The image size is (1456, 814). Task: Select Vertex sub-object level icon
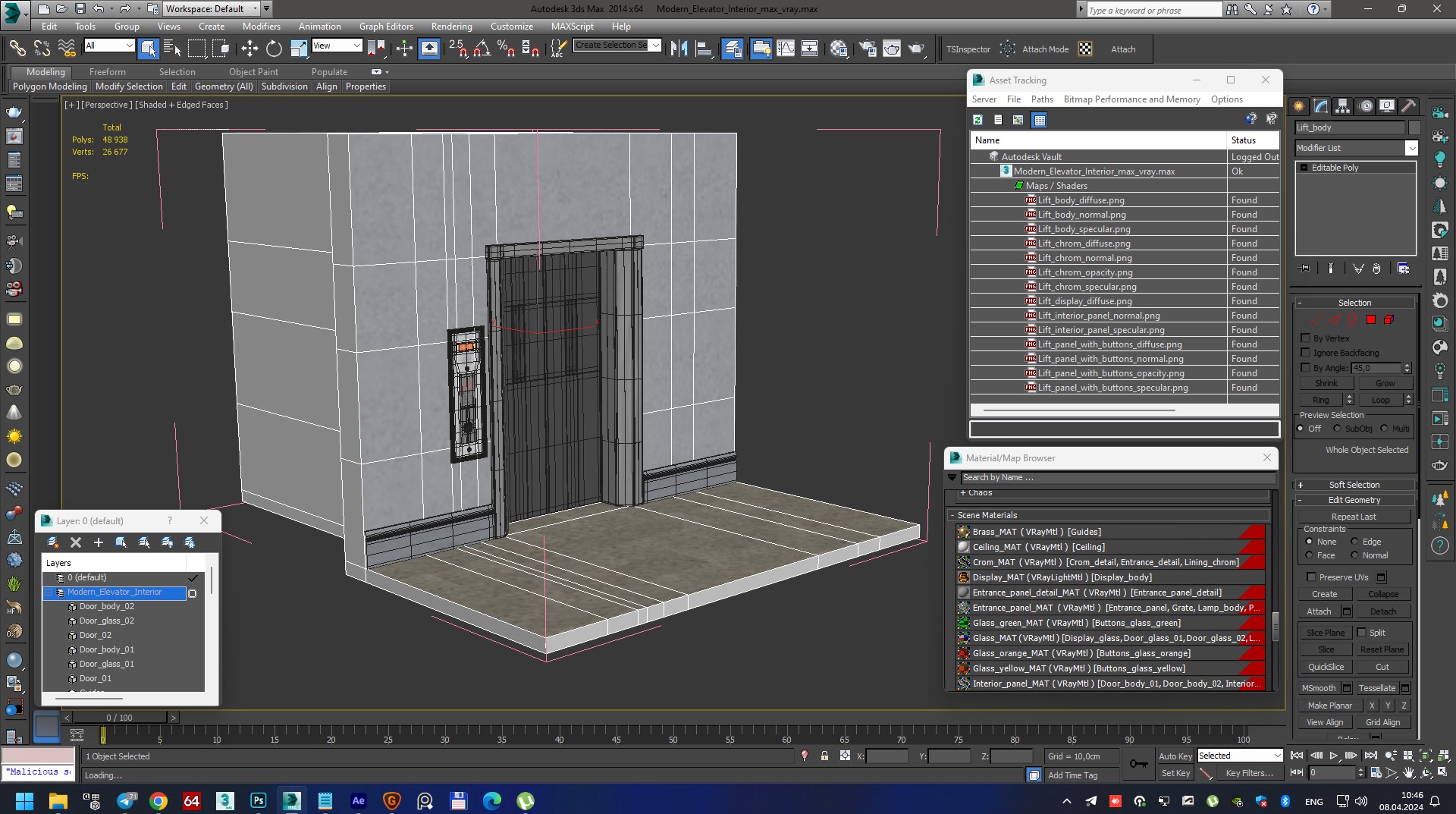(x=1316, y=319)
